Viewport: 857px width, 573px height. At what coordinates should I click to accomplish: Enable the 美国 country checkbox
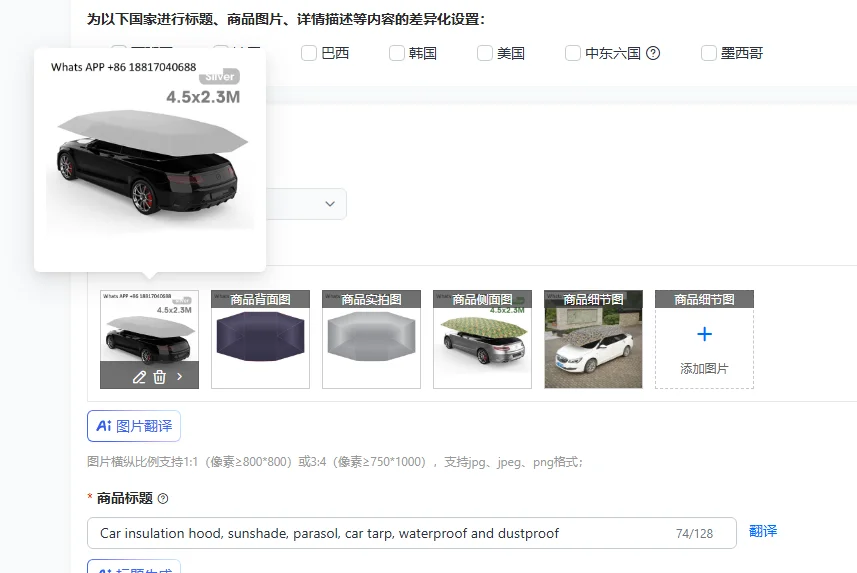tap(485, 53)
